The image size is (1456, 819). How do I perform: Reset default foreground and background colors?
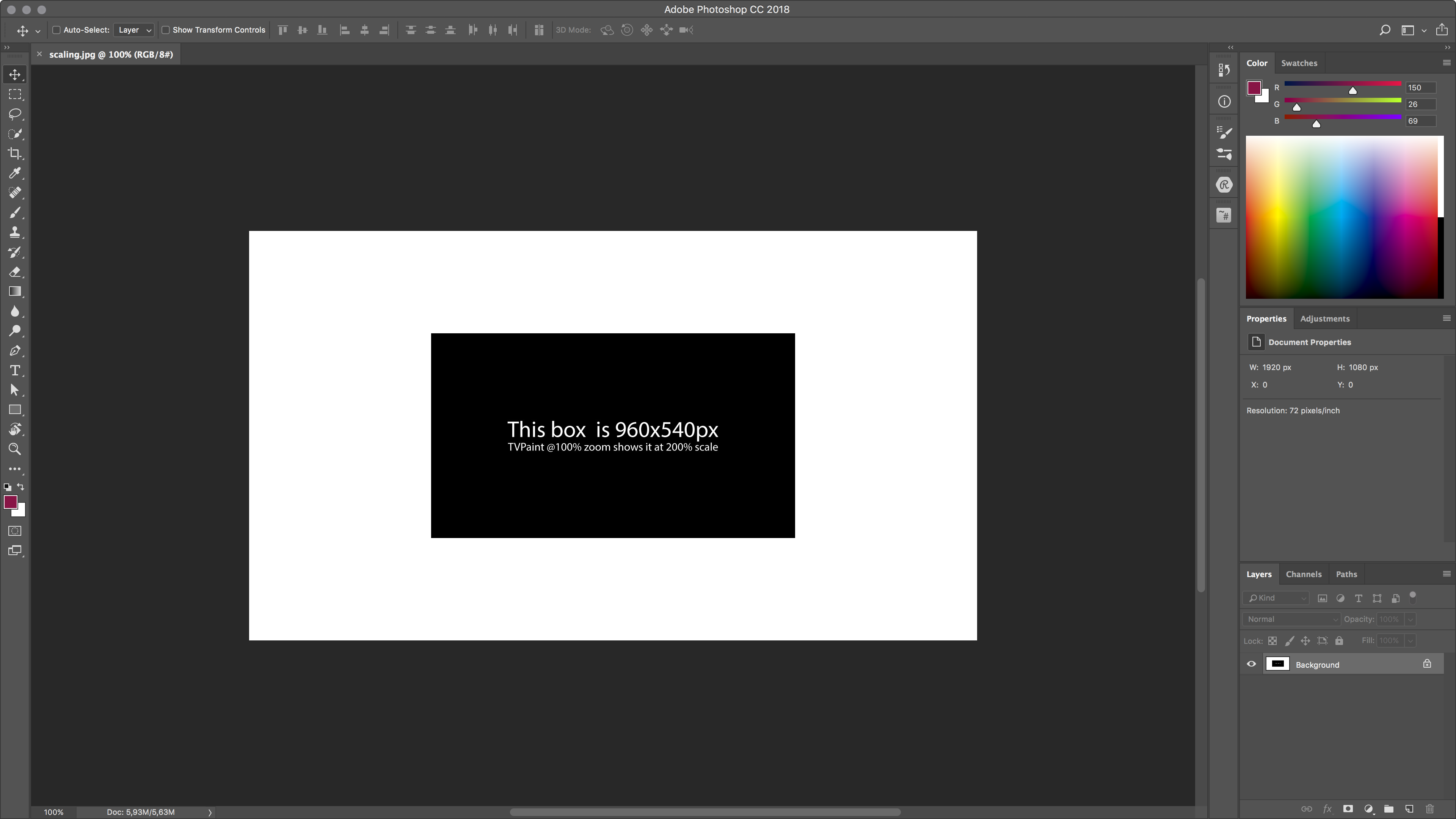tap(7, 486)
